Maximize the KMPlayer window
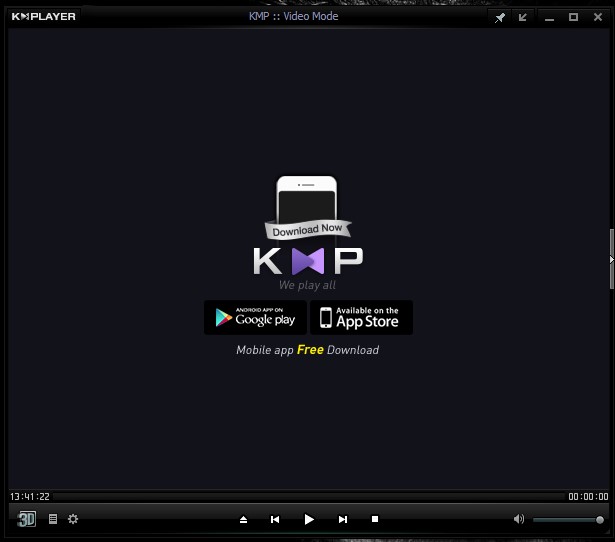This screenshot has width=615, height=542. [573, 17]
